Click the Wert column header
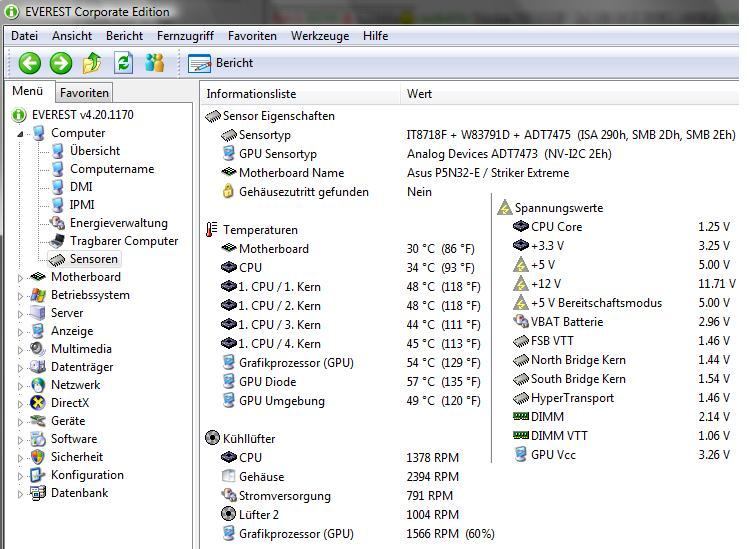Viewport: 749px width, 549px height. [x=570, y=94]
